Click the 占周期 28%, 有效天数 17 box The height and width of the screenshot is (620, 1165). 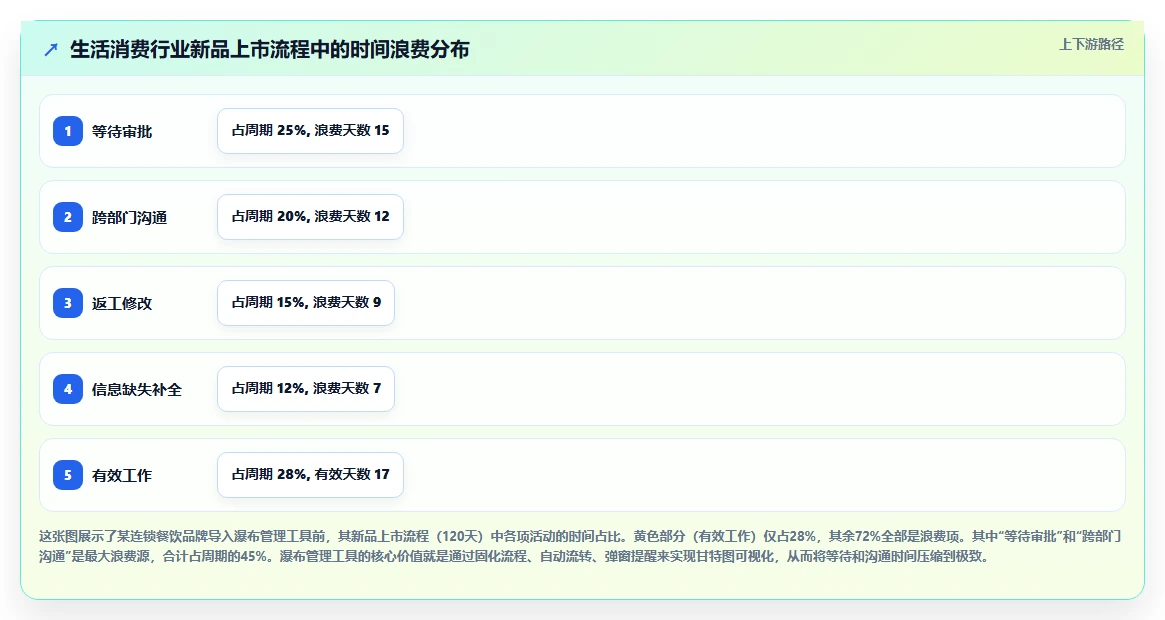click(x=311, y=475)
